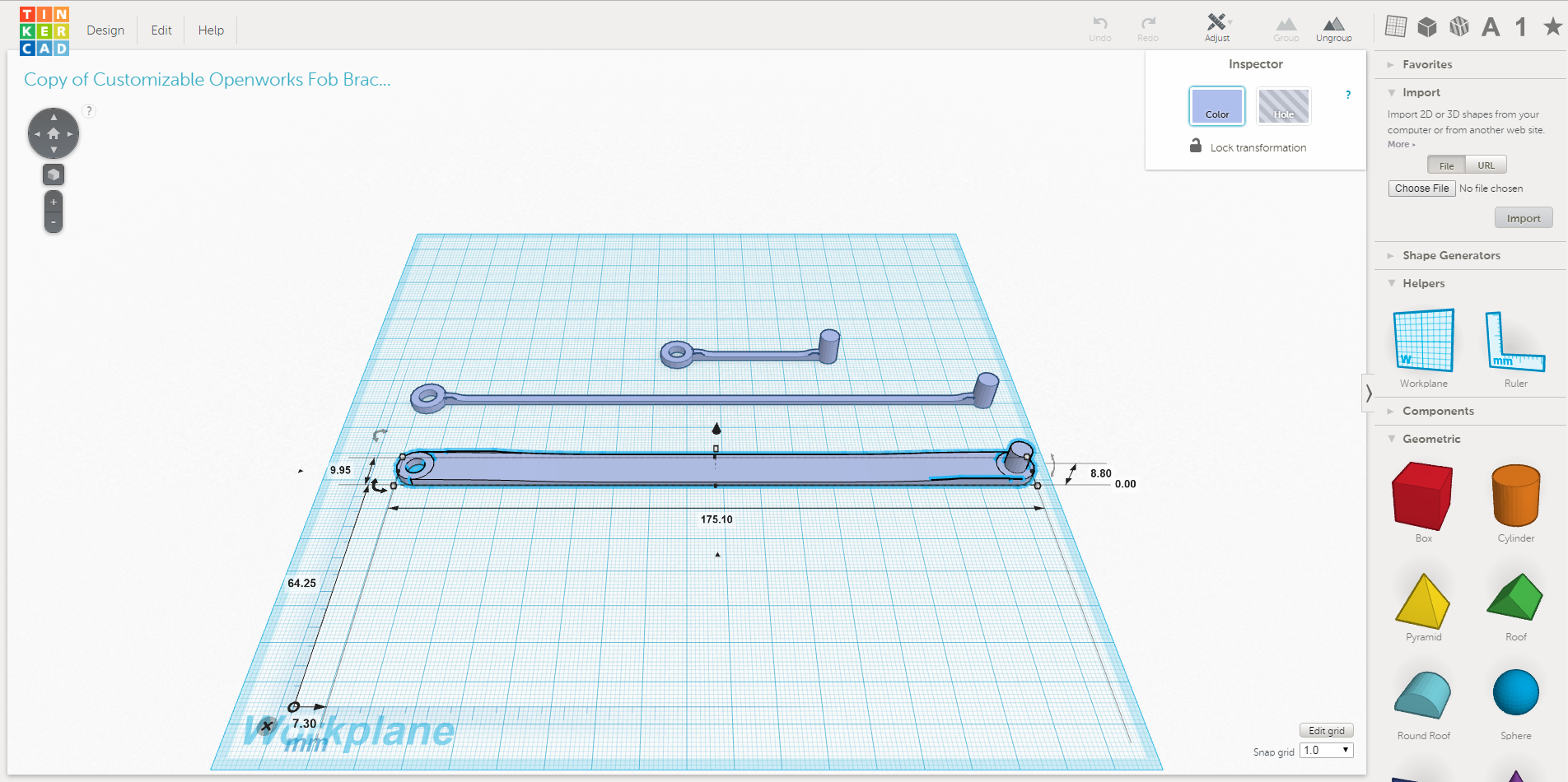Open the Design menu
This screenshot has width=1568, height=782.
[x=105, y=30]
